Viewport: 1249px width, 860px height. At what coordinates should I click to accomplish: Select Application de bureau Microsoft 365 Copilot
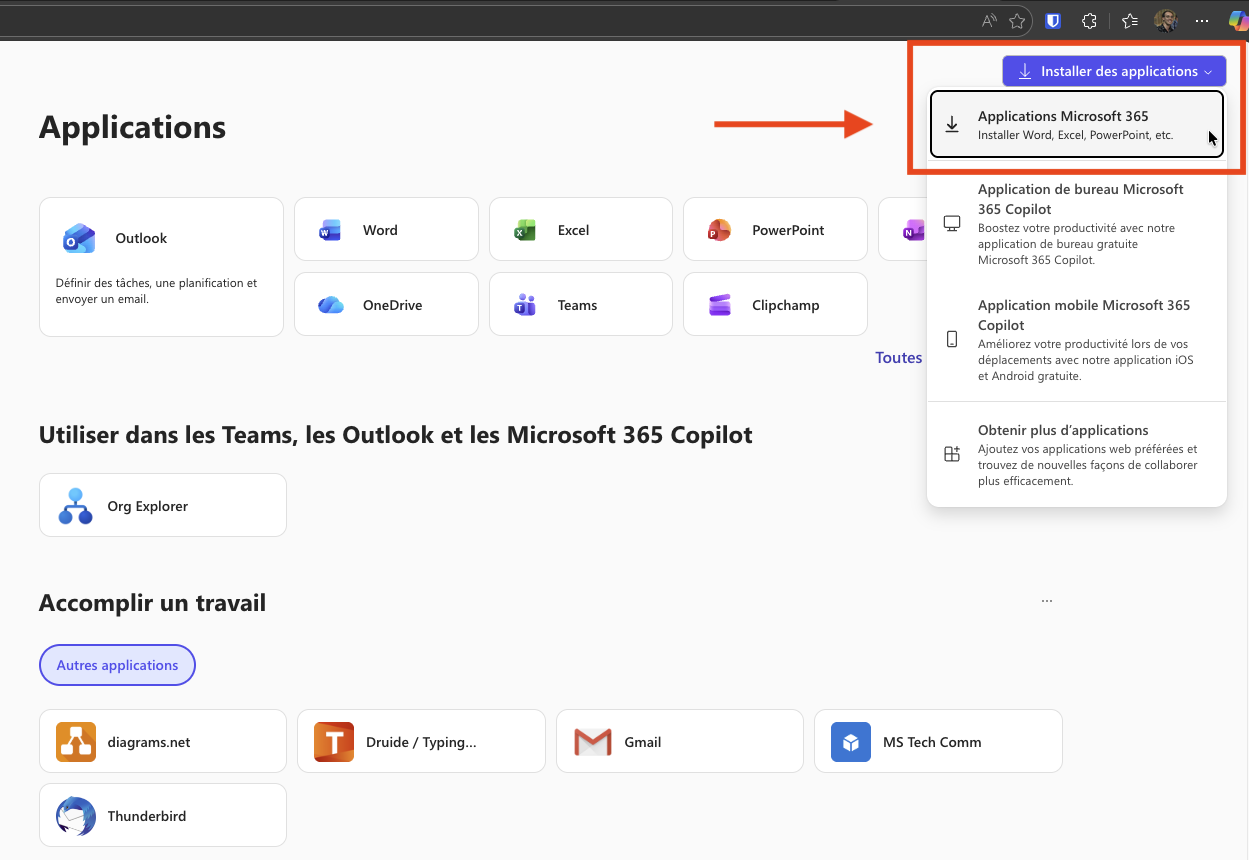coord(1076,225)
